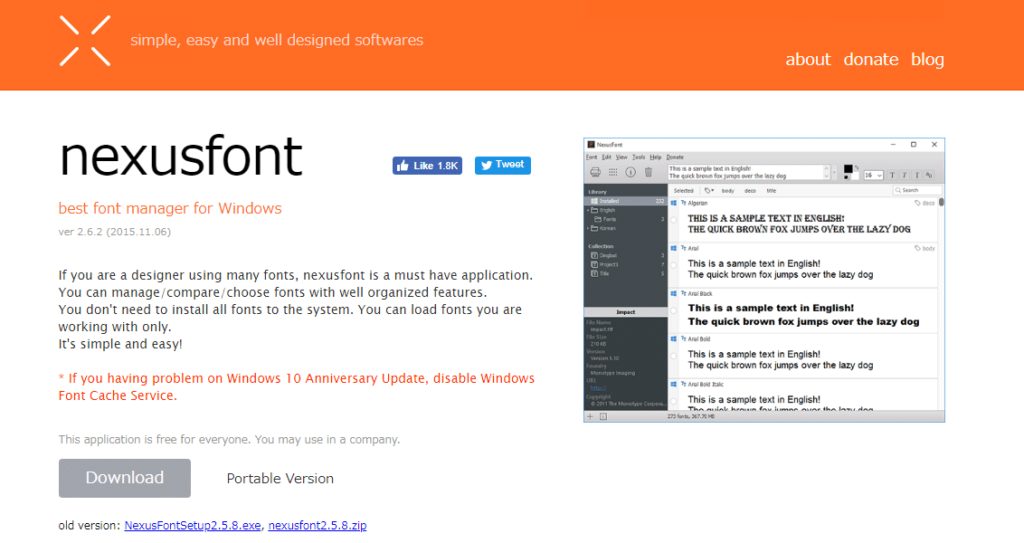Click the http:// URL link in font info

click(598, 387)
